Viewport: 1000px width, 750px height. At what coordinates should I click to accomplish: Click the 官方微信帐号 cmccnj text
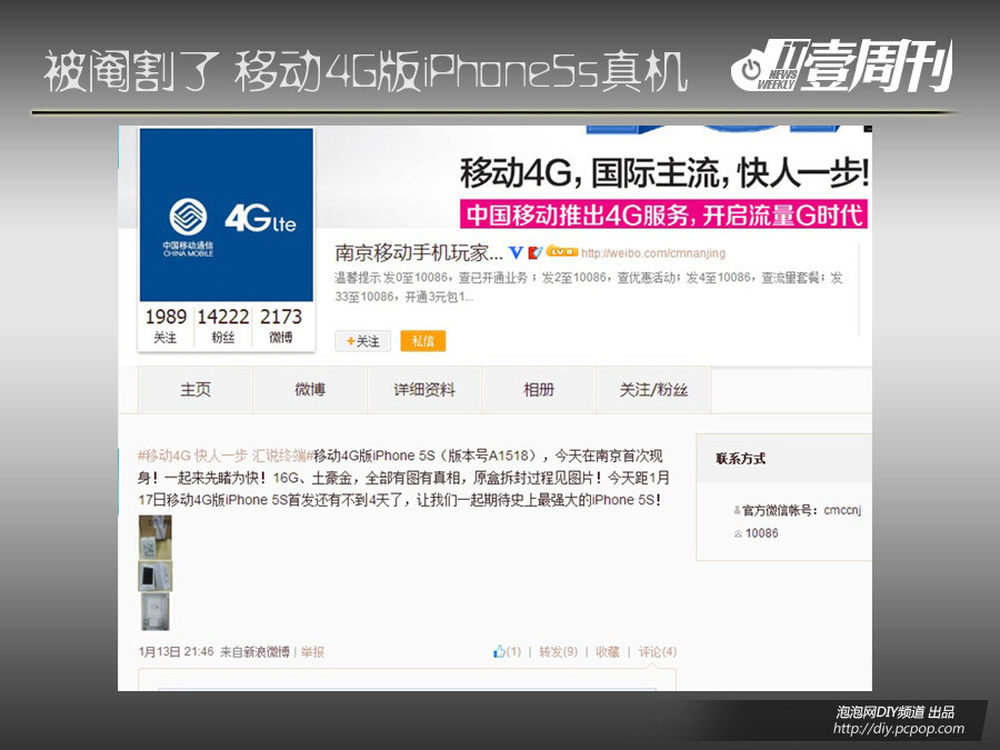802,510
